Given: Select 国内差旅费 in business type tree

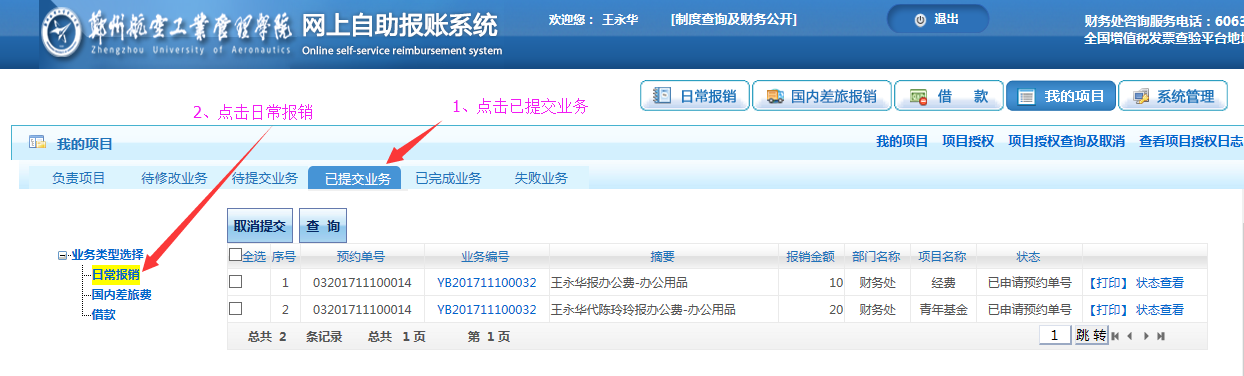Looking at the screenshot, I should pos(121,294).
